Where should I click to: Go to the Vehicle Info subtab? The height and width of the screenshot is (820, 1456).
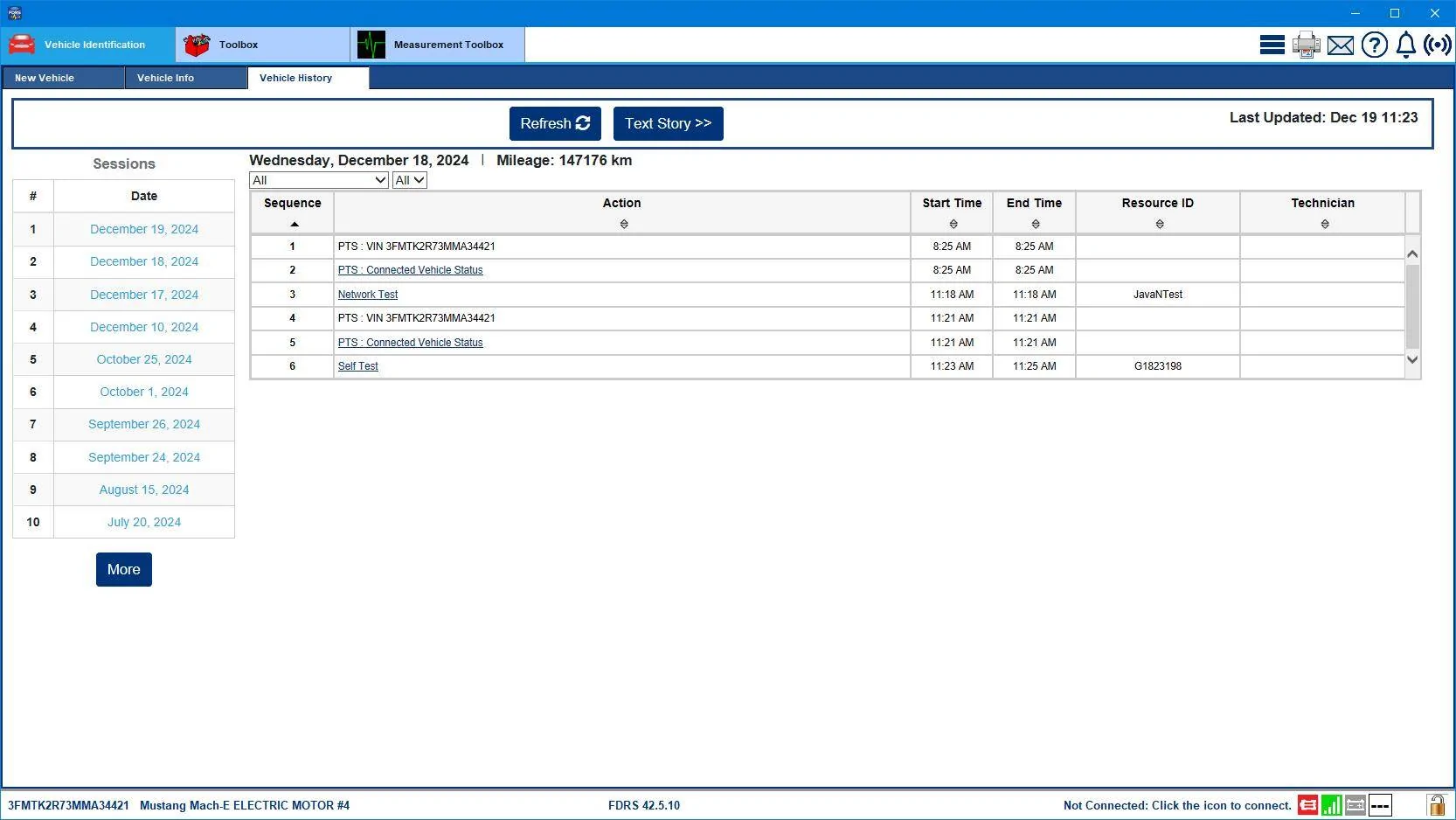click(x=186, y=78)
